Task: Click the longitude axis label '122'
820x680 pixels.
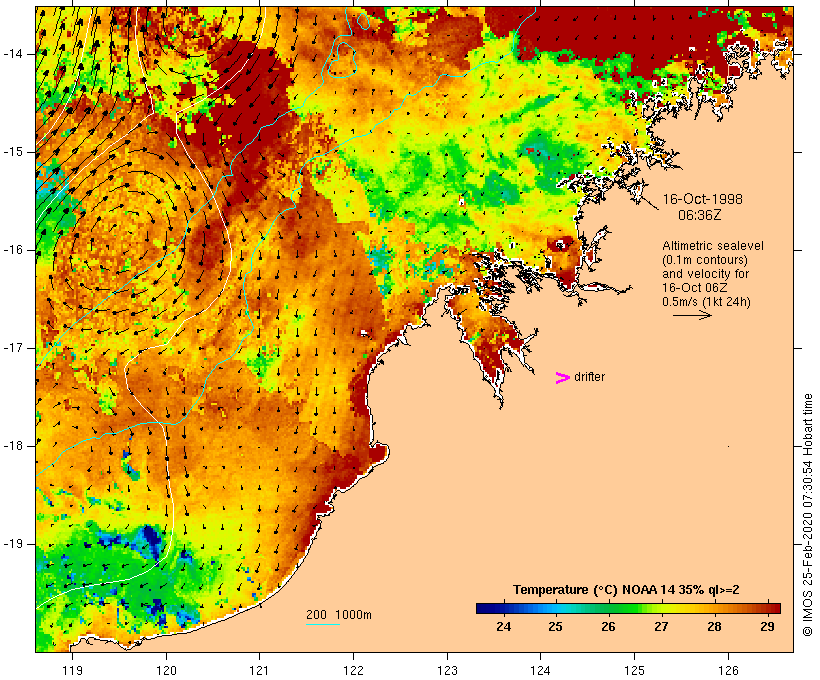Action: (354, 670)
